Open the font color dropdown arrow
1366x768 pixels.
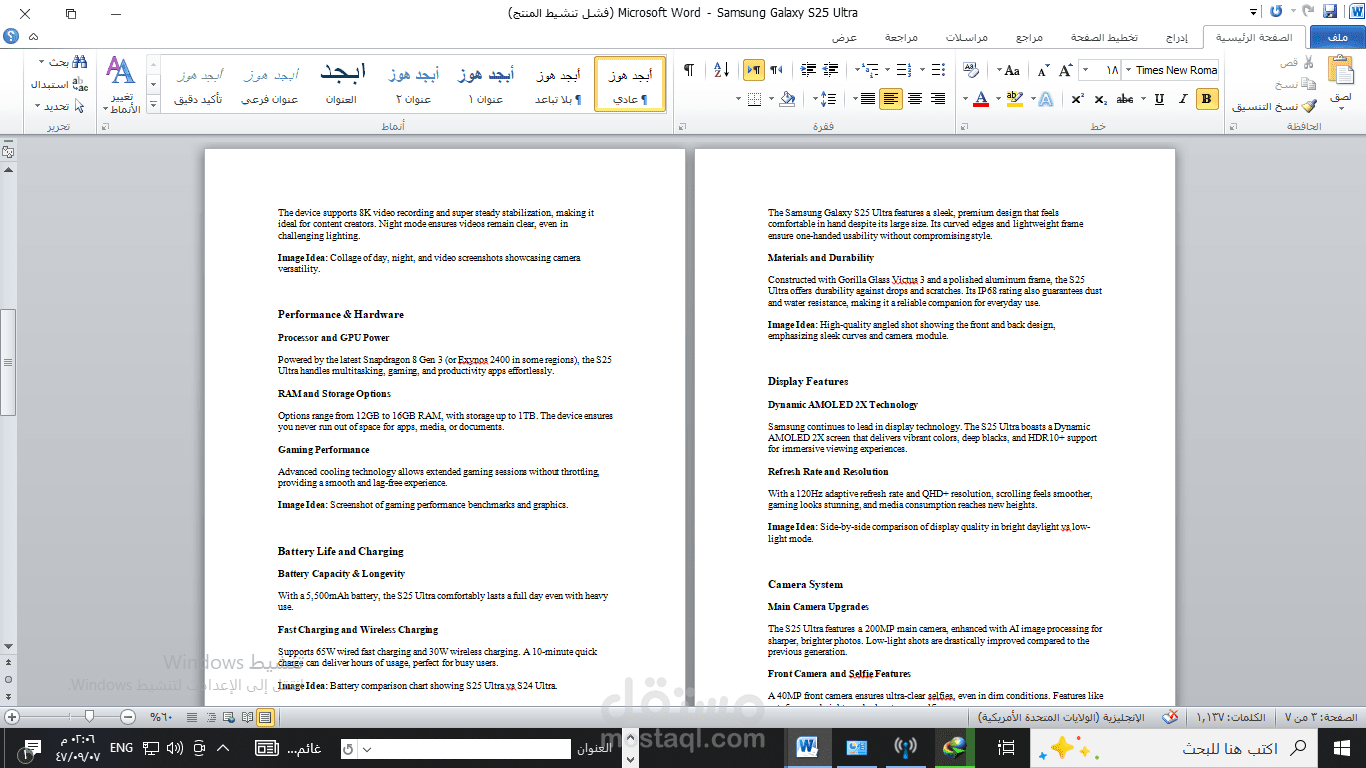(x=965, y=99)
